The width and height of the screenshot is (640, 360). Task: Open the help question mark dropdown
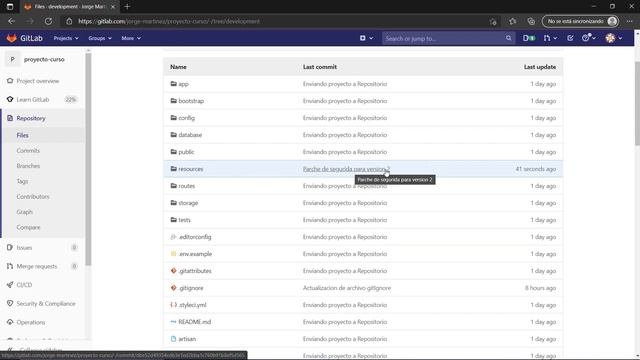(589, 38)
